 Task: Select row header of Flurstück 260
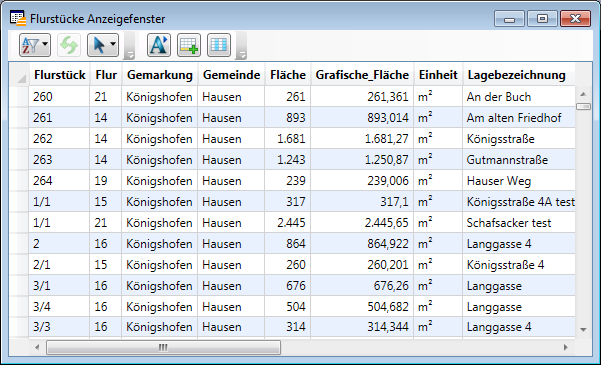coord(19,97)
